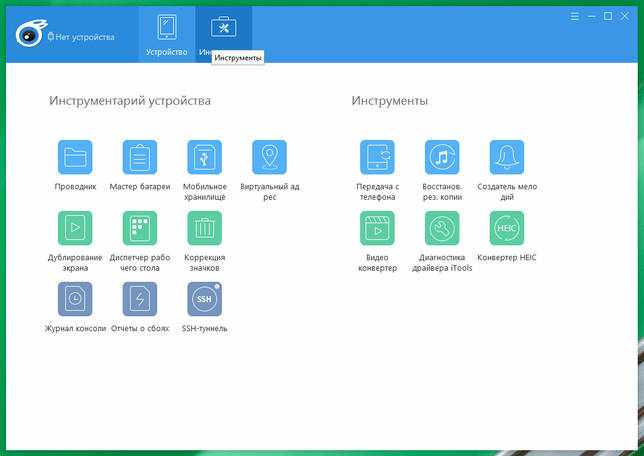644x456 pixels.
Task: Open the Проводник file explorer tool
Action: [75, 157]
